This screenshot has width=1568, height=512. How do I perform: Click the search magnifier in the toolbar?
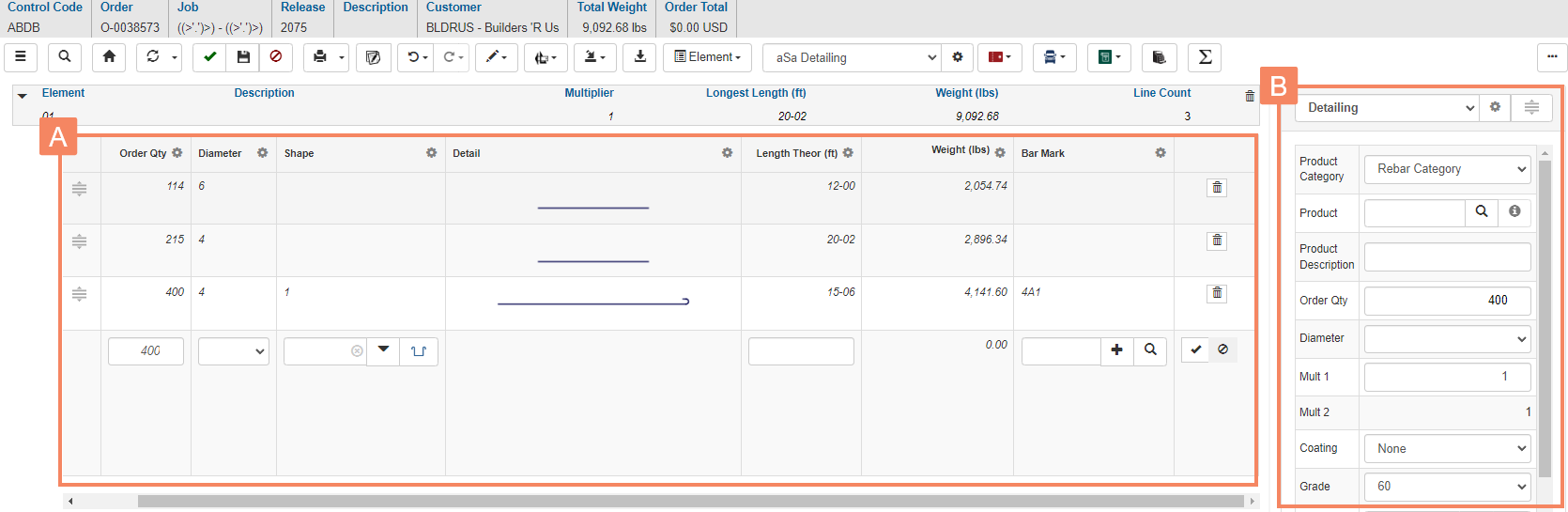point(65,57)
